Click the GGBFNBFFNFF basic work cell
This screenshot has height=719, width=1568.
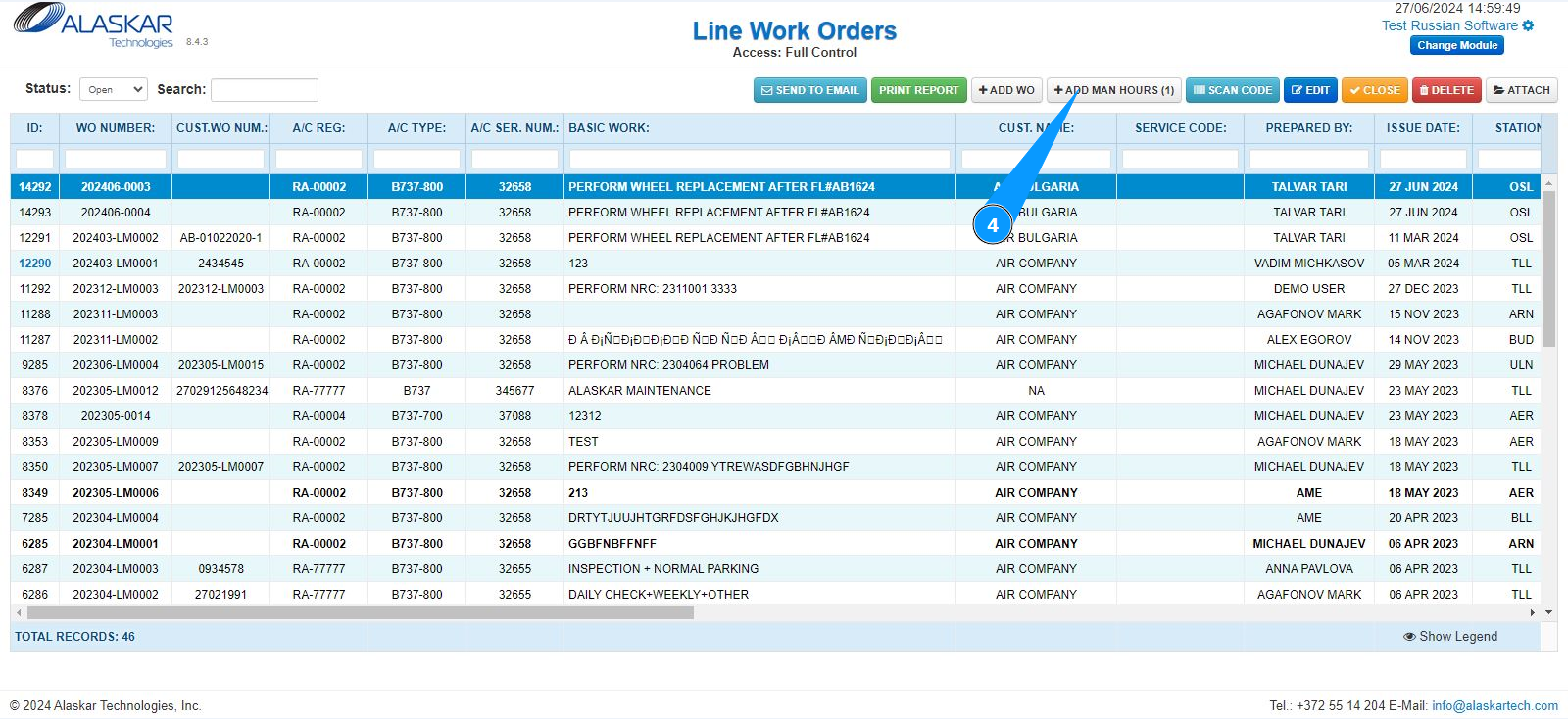[759, 544]
